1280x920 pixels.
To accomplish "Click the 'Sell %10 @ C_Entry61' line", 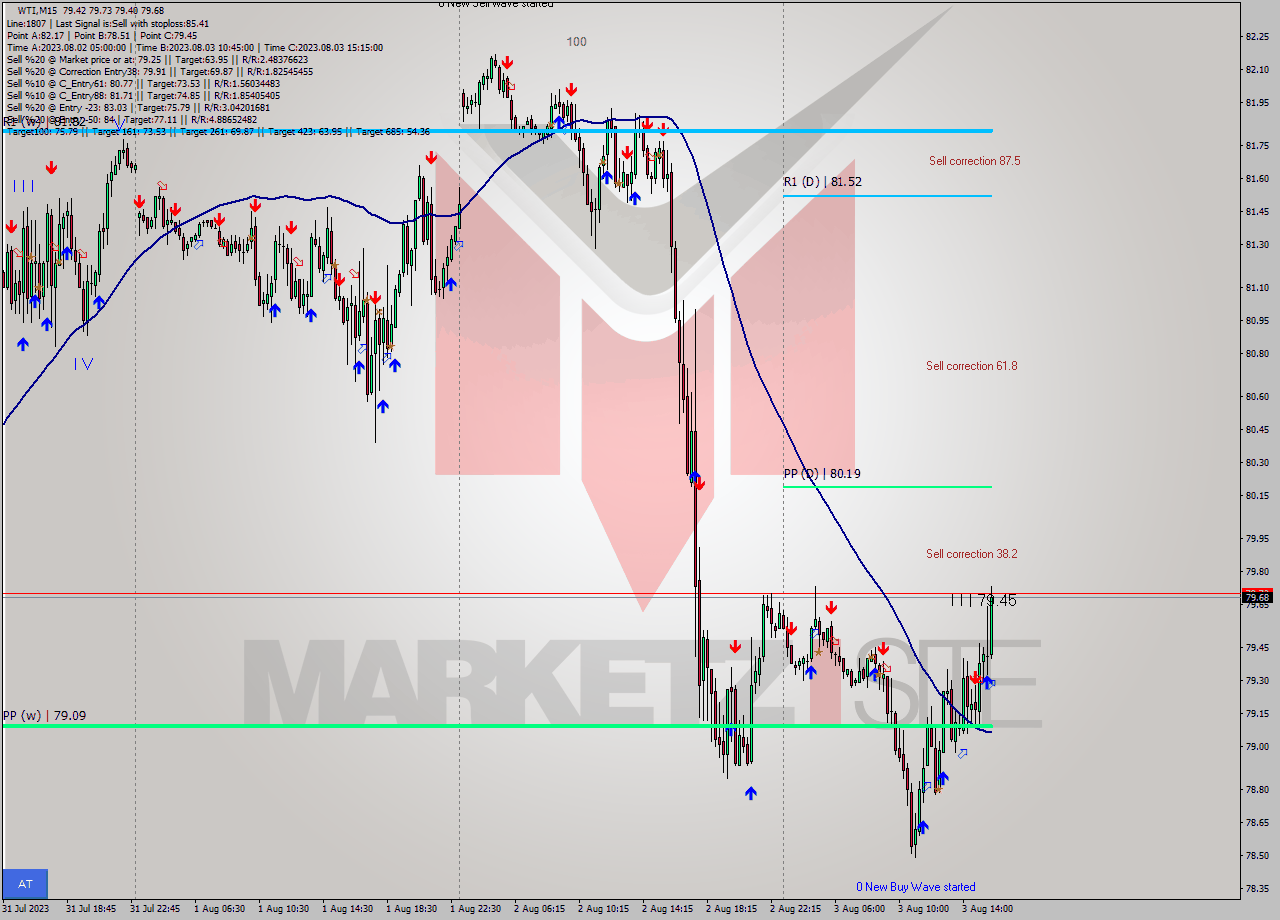I will 143,83.
